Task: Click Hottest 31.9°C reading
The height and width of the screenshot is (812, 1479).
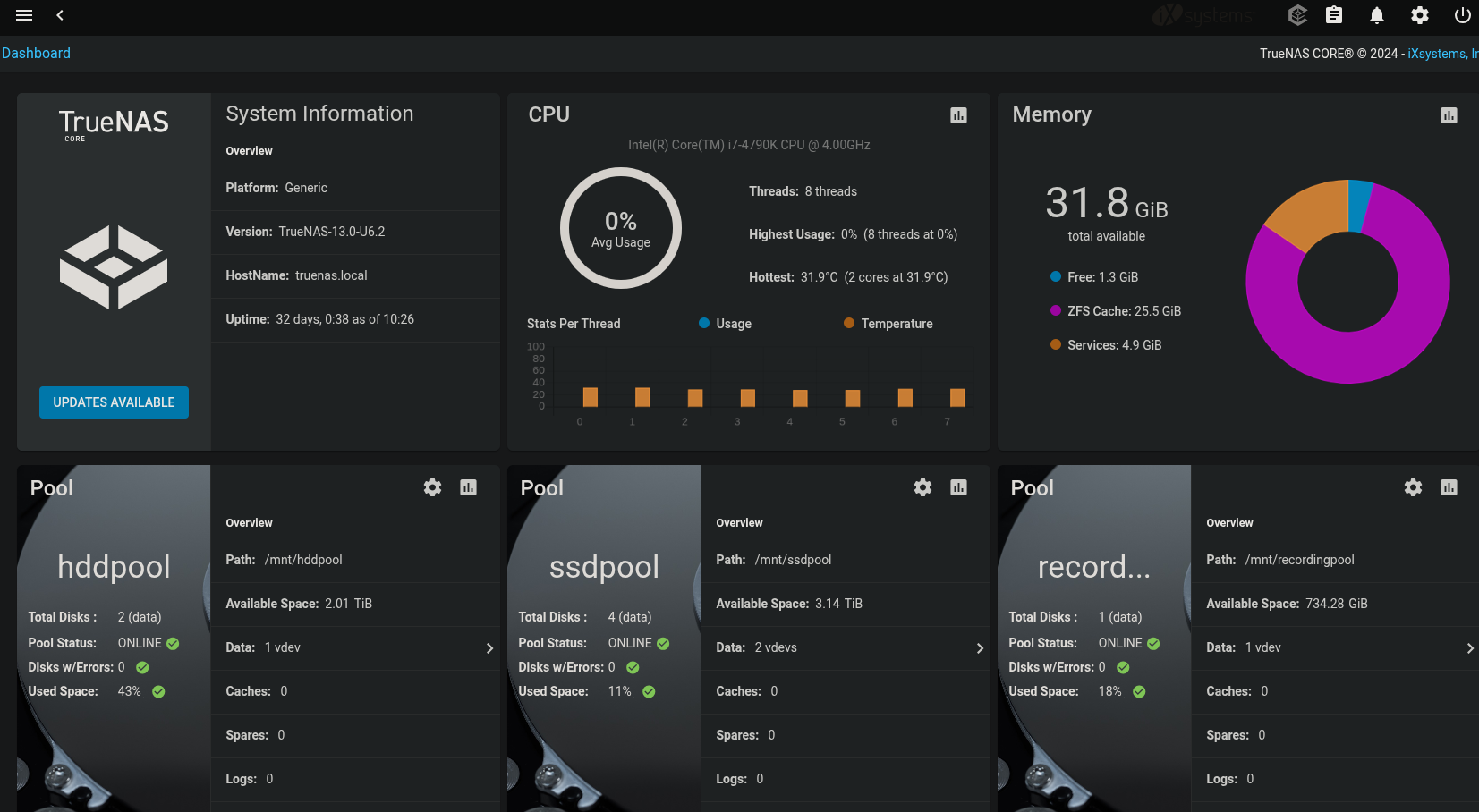Action: pos(848,277)
